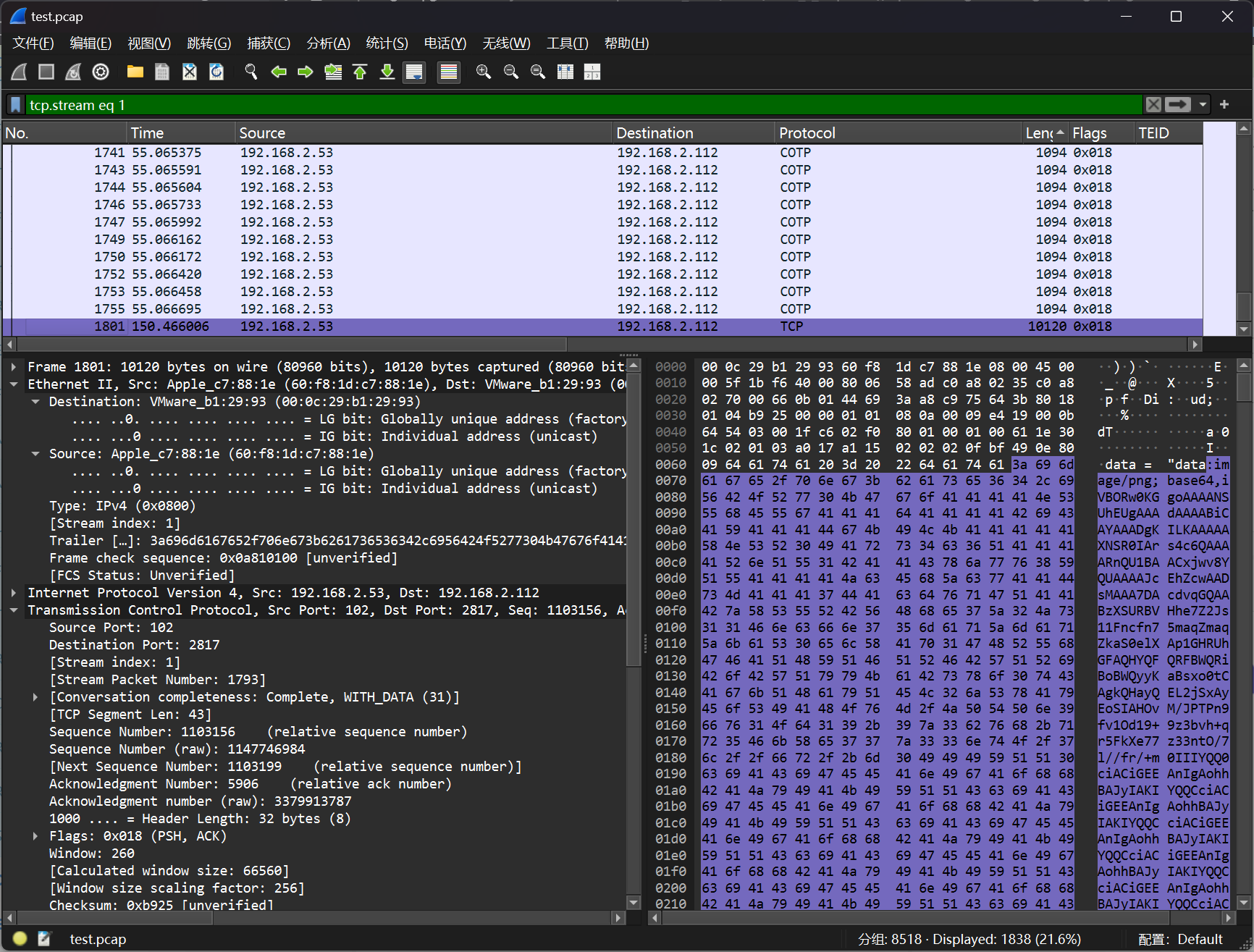Jump to the last packet icon
Image resolution: width=1254 pixels, height=952 pixels.
point(387,72)
